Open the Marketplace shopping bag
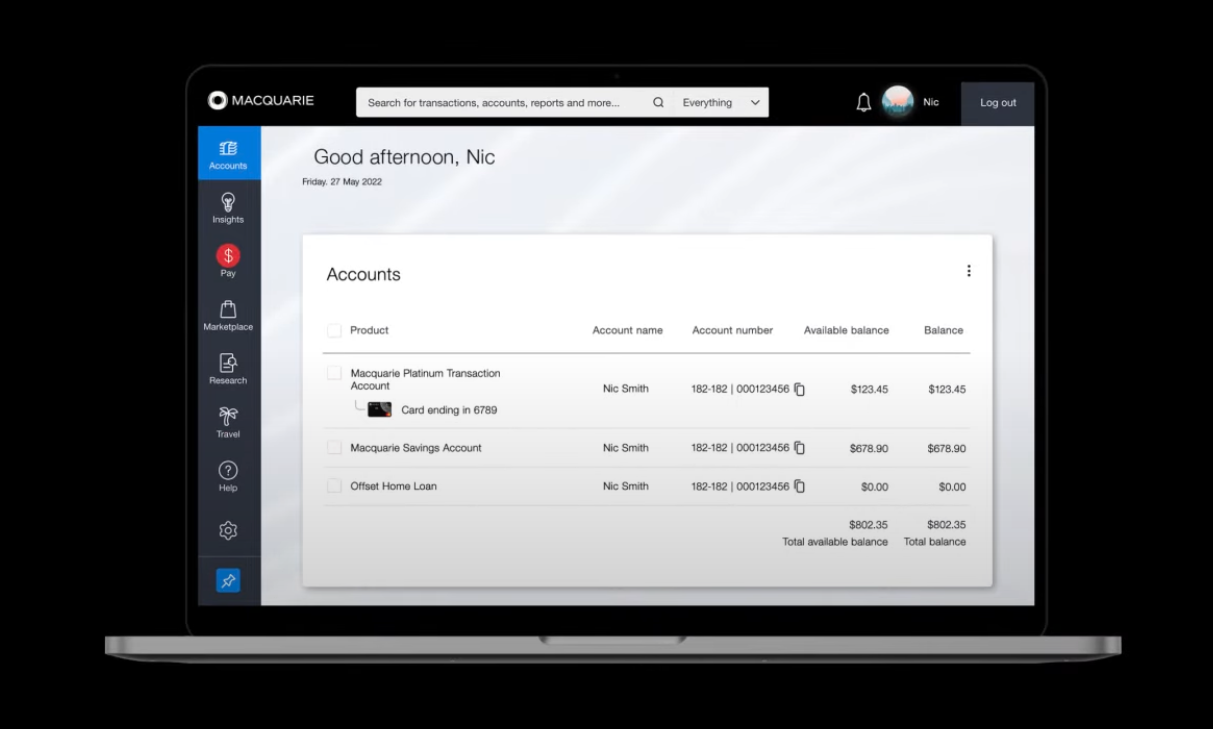Image resolution: width=1213 pixels, height=729 pixels. pyautogui.click(x=228, y=314)
